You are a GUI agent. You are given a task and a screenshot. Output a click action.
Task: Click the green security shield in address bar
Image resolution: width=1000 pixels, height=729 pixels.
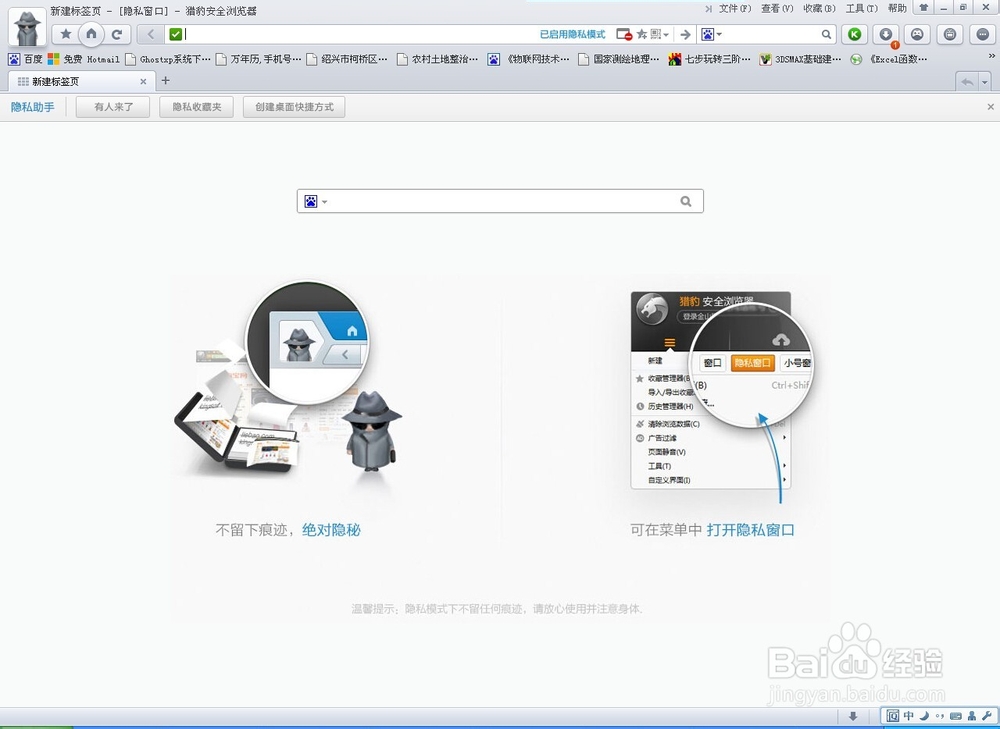176,34
